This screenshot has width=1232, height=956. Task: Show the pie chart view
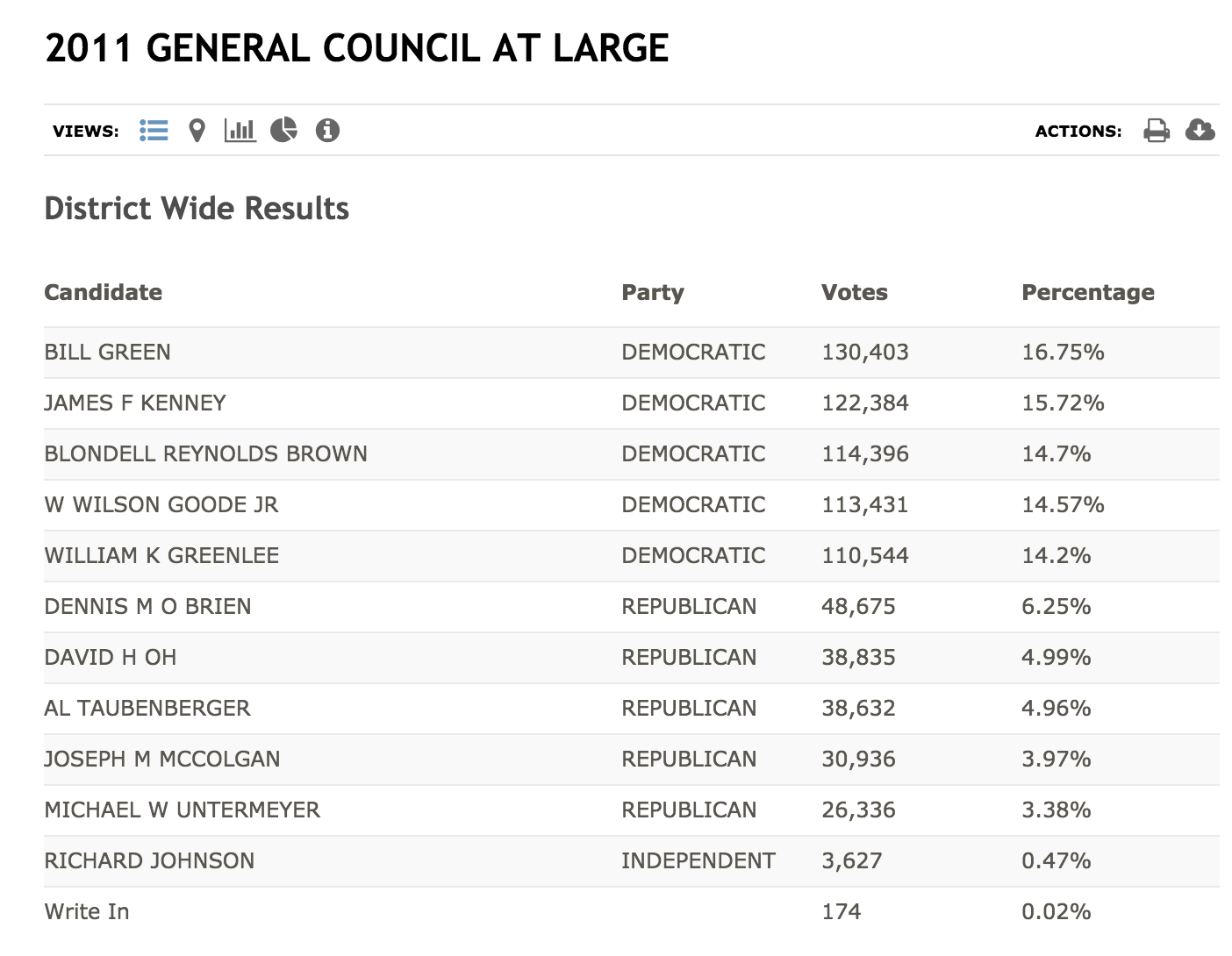tap(283, 131)
